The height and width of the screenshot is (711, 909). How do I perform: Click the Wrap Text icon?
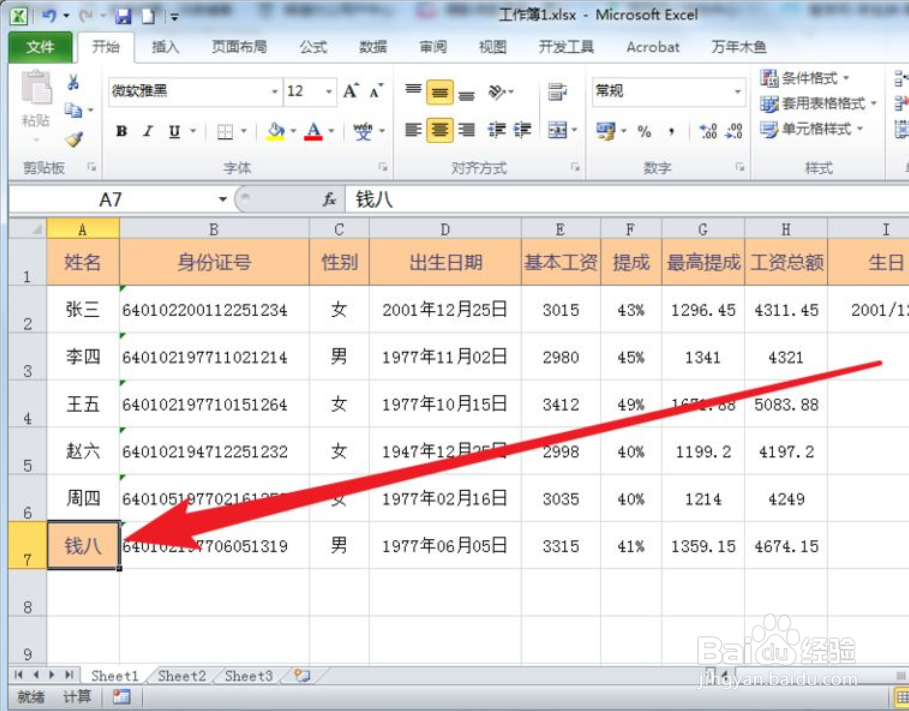point(557,92)
